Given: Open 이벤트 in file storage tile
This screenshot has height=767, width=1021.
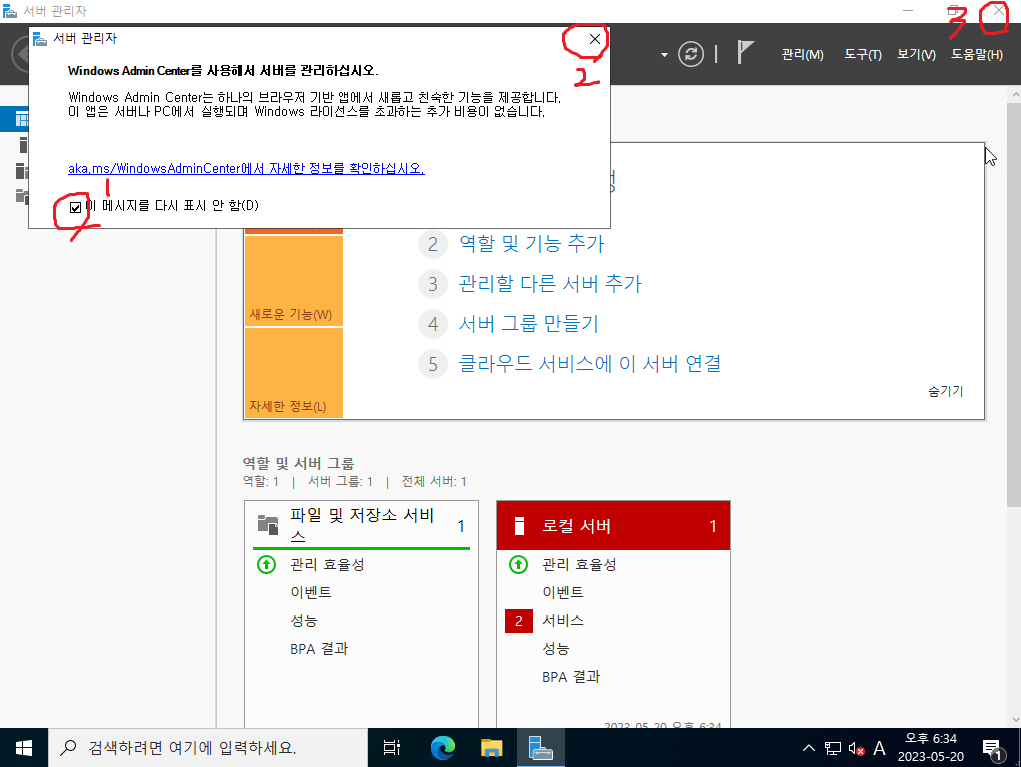Looking at the screenshot, I should click(x=311, y=593).
